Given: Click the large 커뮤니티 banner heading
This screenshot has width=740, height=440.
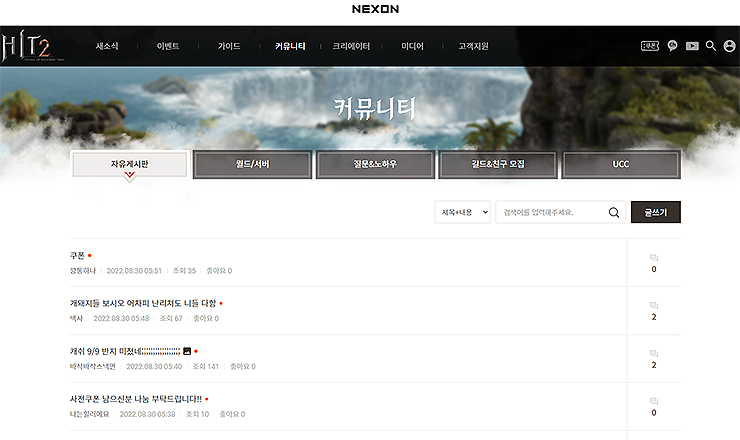Looking at the screenshot, I should pyautogui.click(x=375, y=108).
